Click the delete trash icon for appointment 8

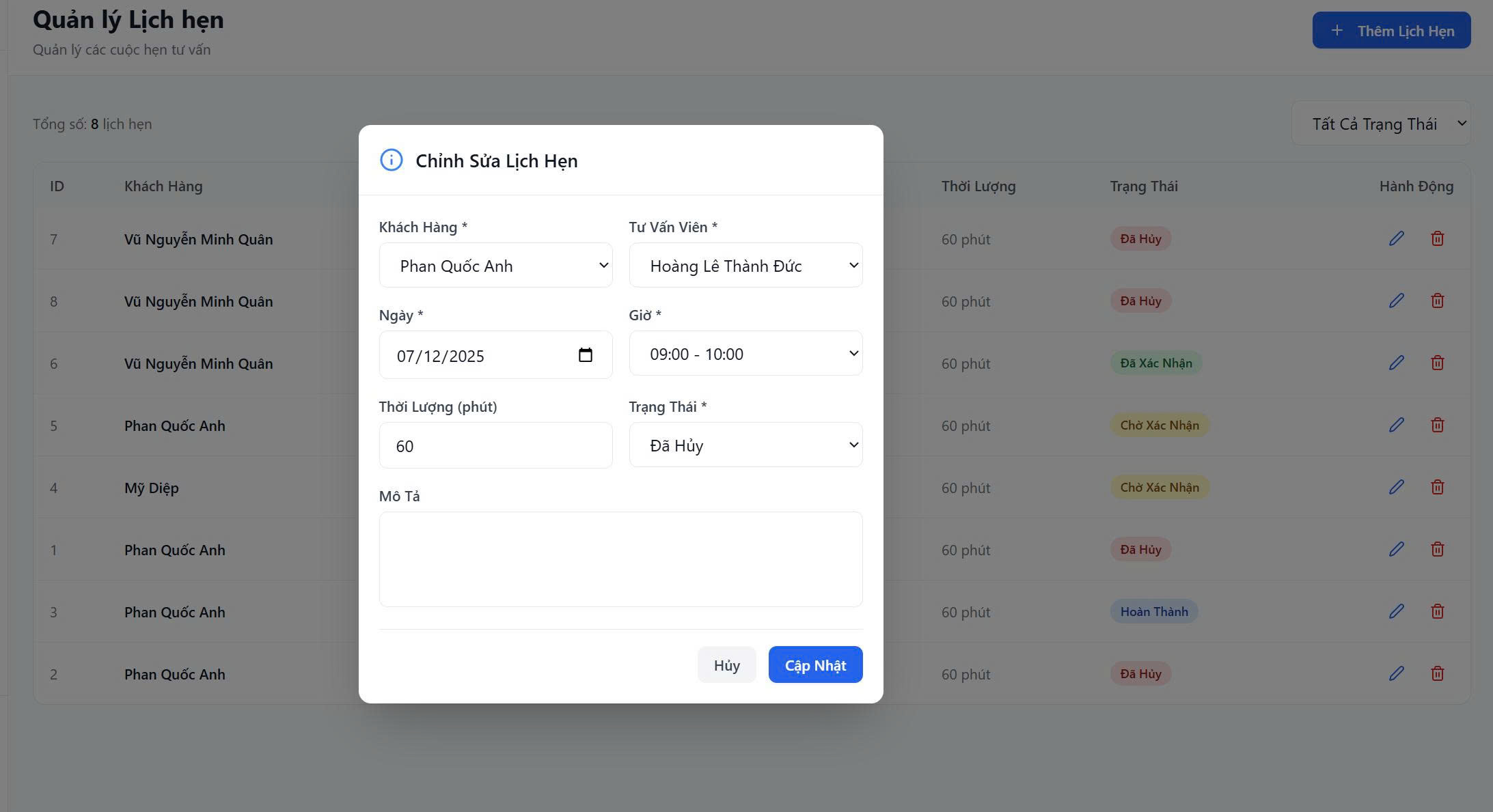[x=1437, y=300]
